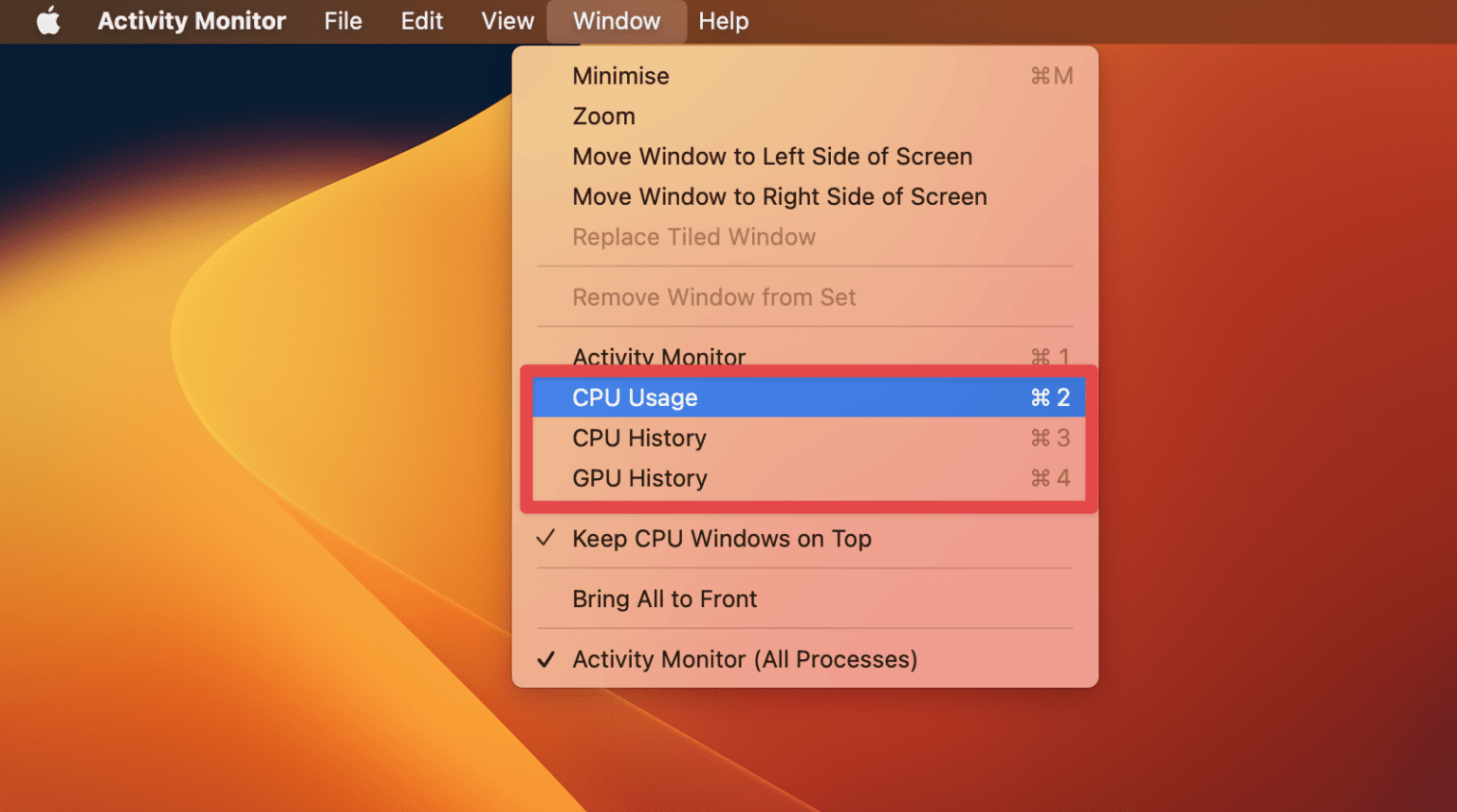Select Activity Monitor (All Processes) window

click(745, 659)
